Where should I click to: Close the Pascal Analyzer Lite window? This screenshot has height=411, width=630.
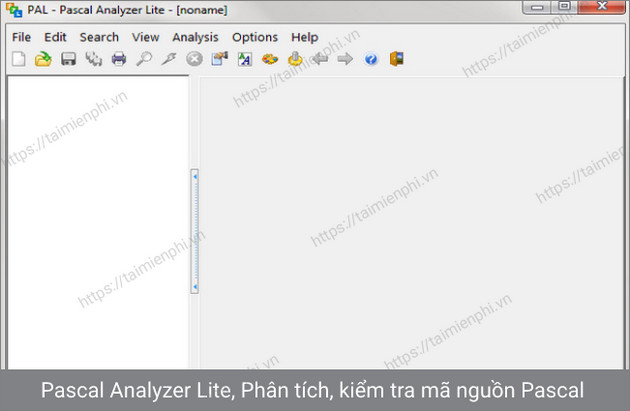(601, 7)
